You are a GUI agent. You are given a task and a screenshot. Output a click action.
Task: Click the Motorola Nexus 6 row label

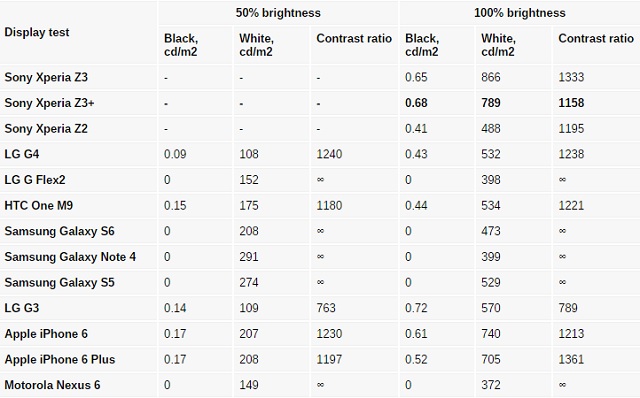coord(52,385)
